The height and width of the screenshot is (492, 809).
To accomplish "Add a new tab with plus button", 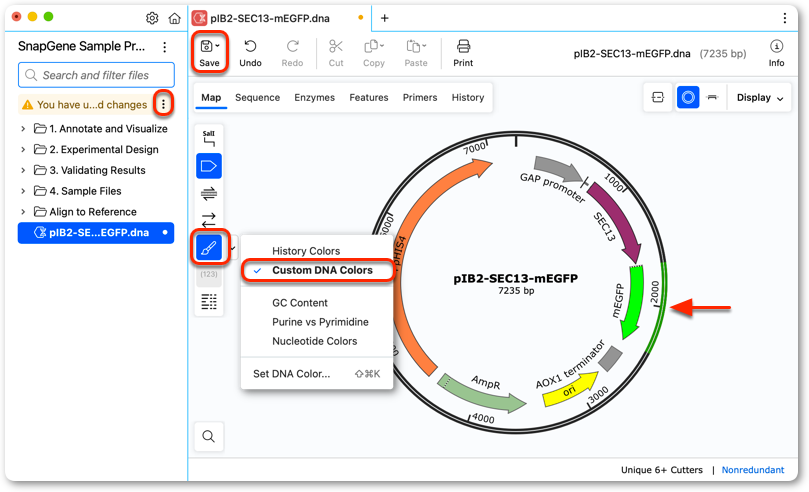I will click(384, 19).
